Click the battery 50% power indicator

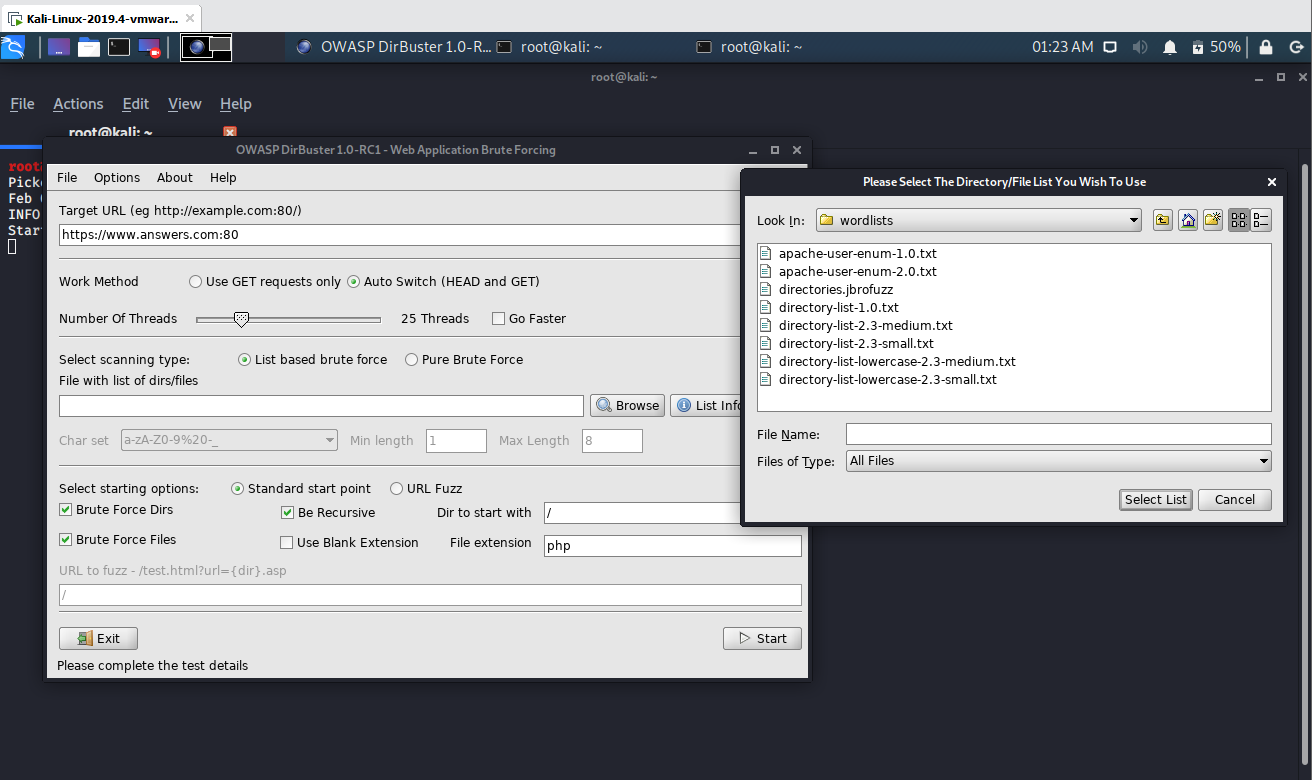(x=1216, y=47)
